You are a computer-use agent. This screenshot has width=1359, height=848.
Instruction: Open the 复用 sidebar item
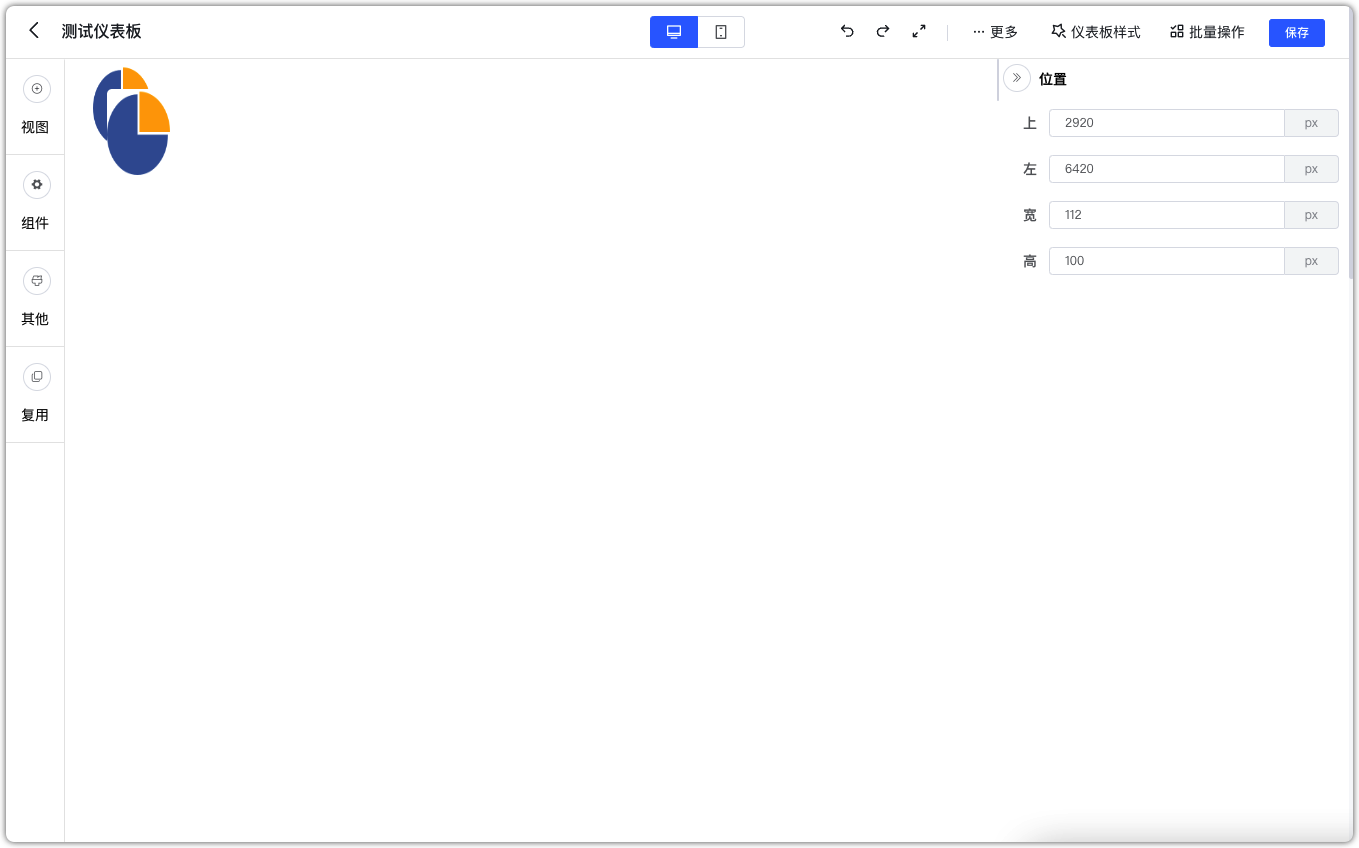pyautogui.click(x=35, y=394)
